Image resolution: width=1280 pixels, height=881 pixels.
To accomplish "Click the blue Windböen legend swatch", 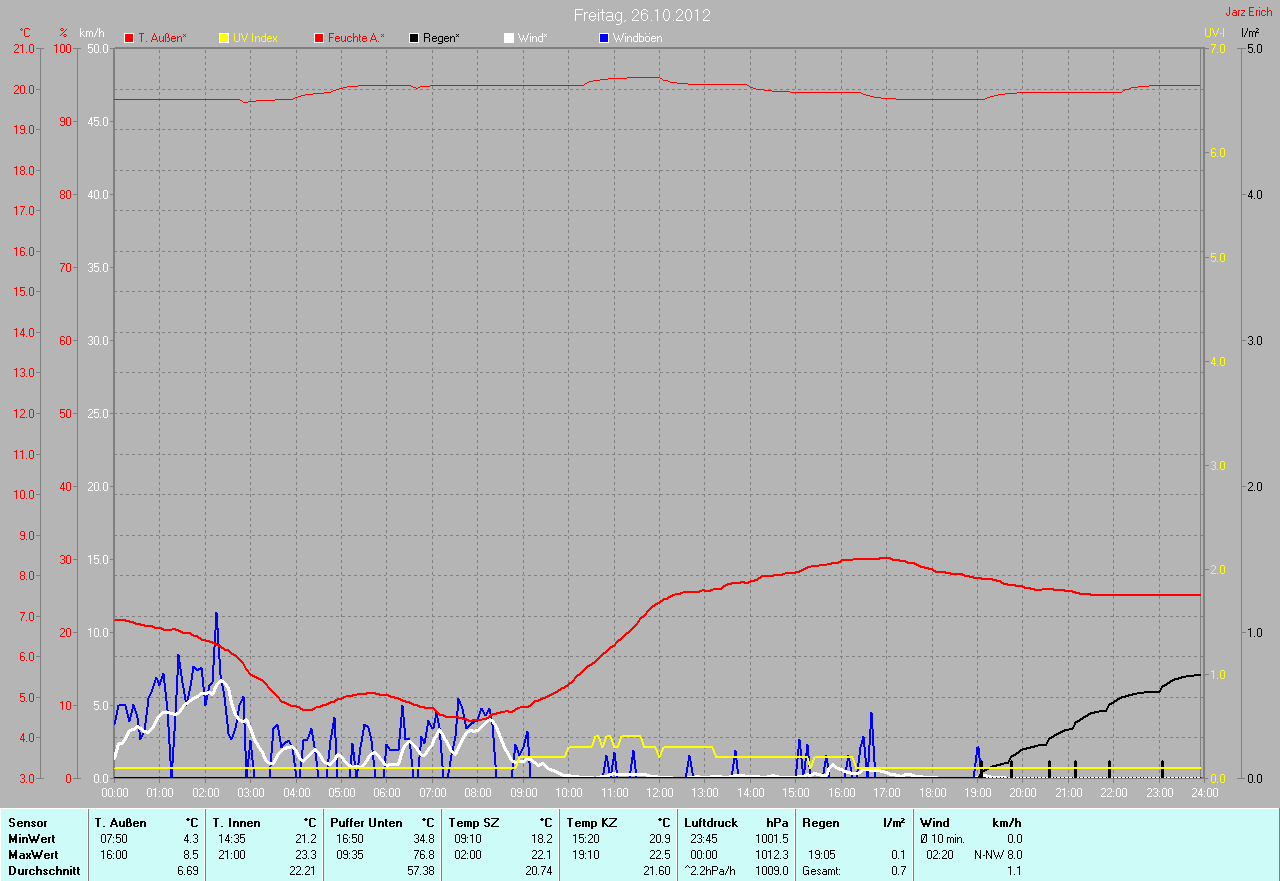I will point(603,38).
